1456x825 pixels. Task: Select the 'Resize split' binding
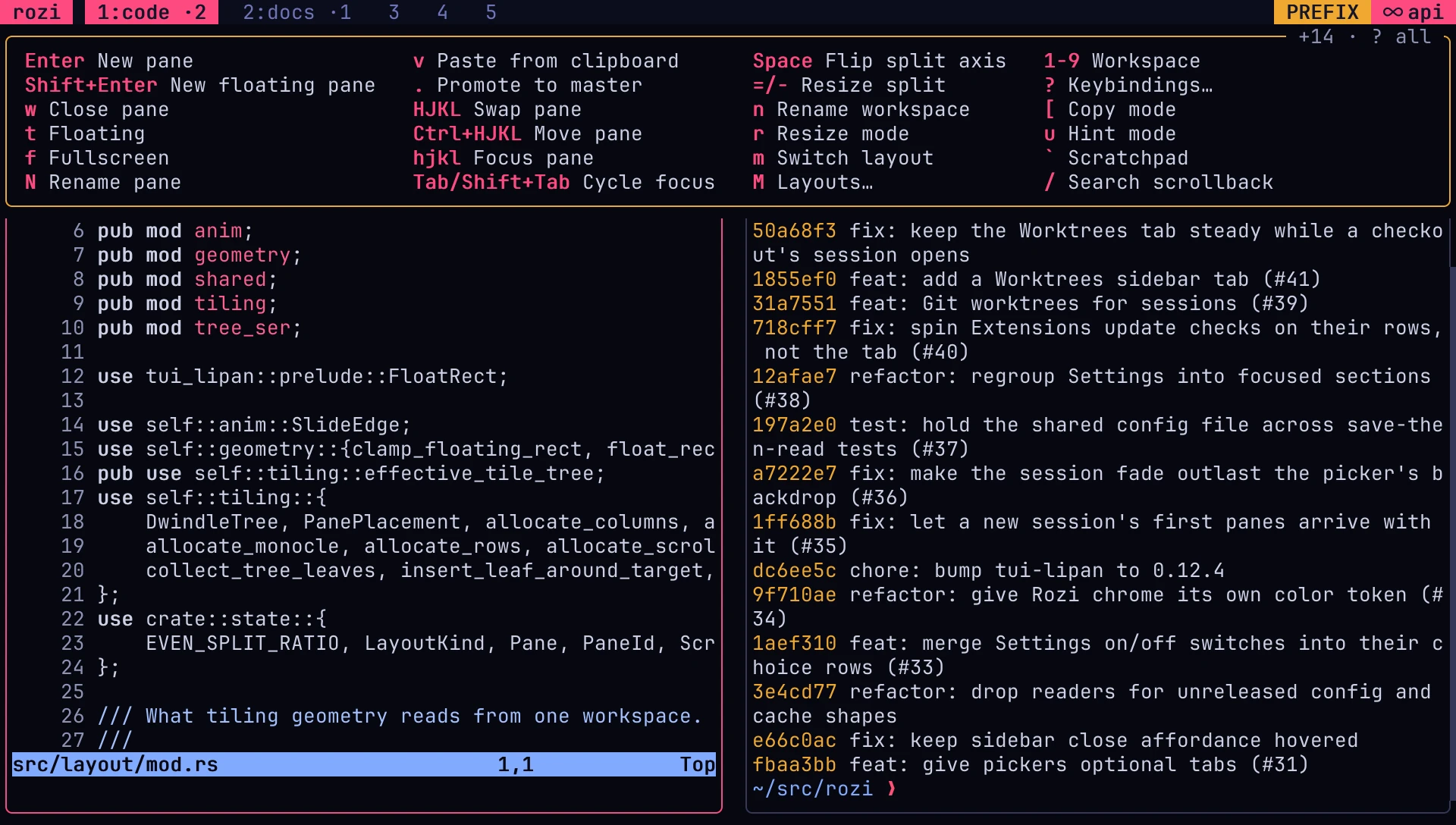[x=849, y=85]
